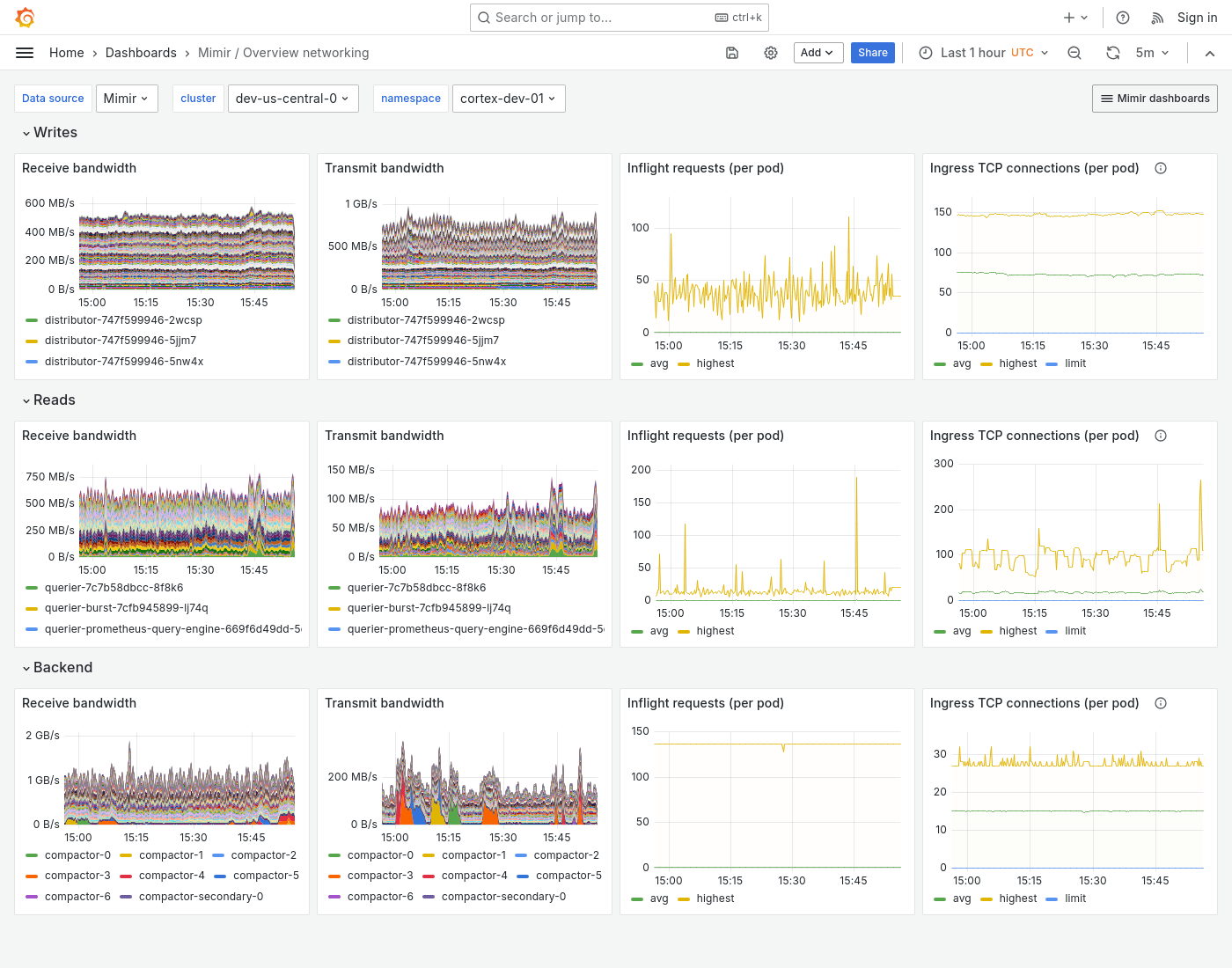The image size is (1232, 968).
Task: Open the dashboard settings gear
Action: click(x=771, y=53)
